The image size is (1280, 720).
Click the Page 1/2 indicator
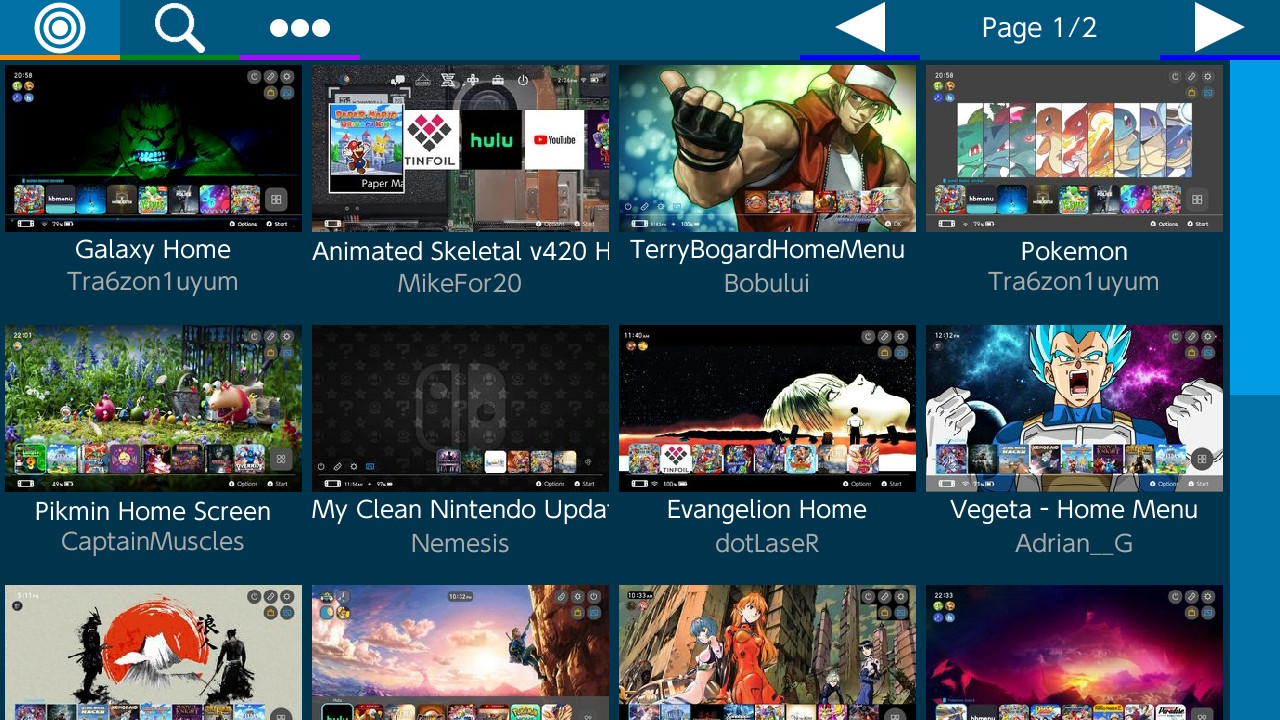coord(1038,27)
